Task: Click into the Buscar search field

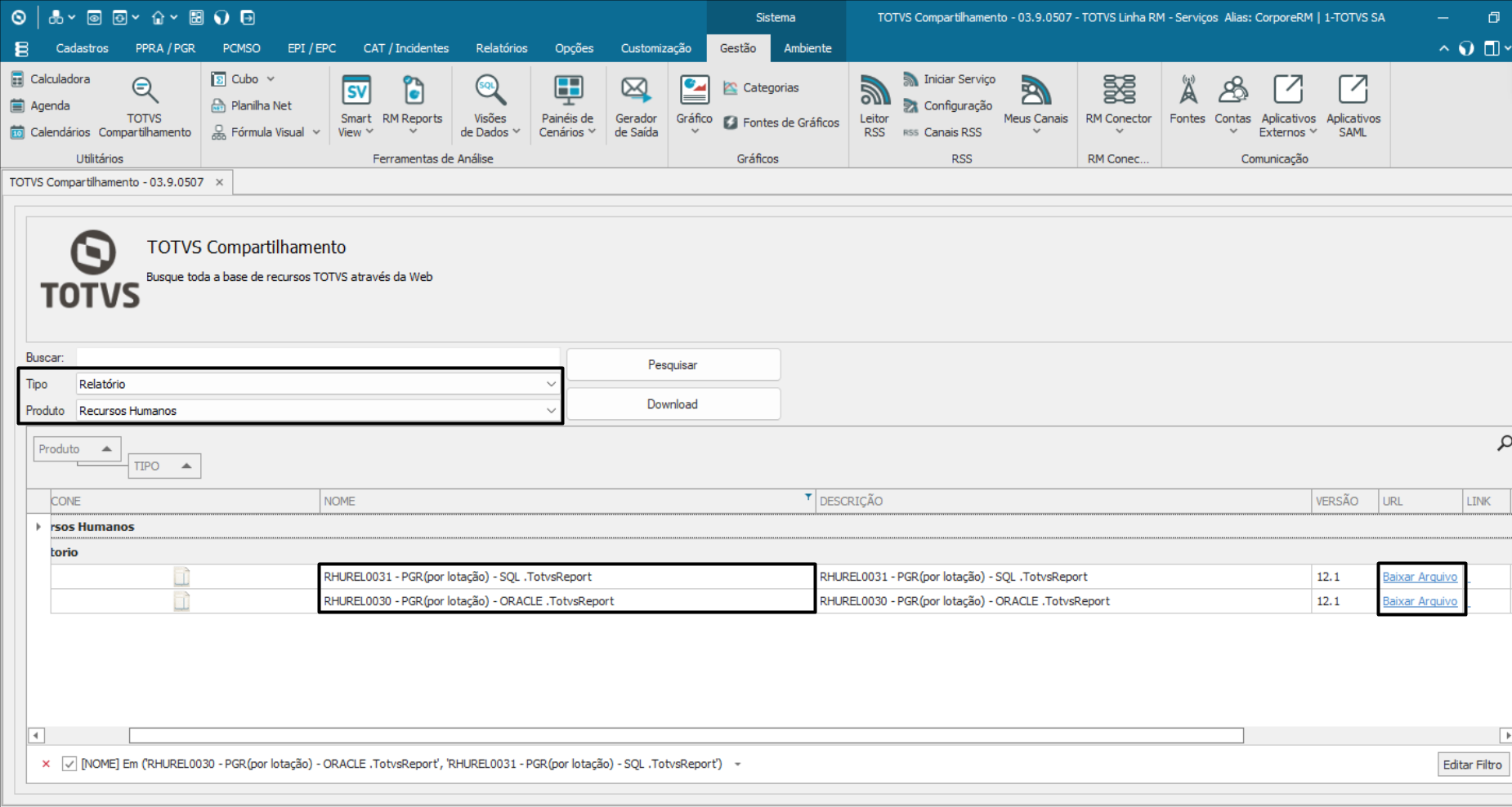Action: 317,358
